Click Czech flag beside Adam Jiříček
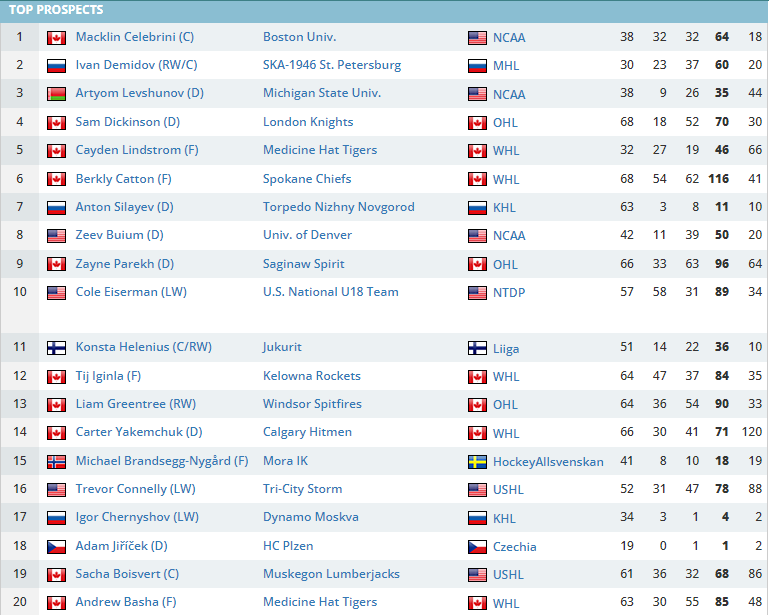 pyautogui.click(x=56, y=546)
